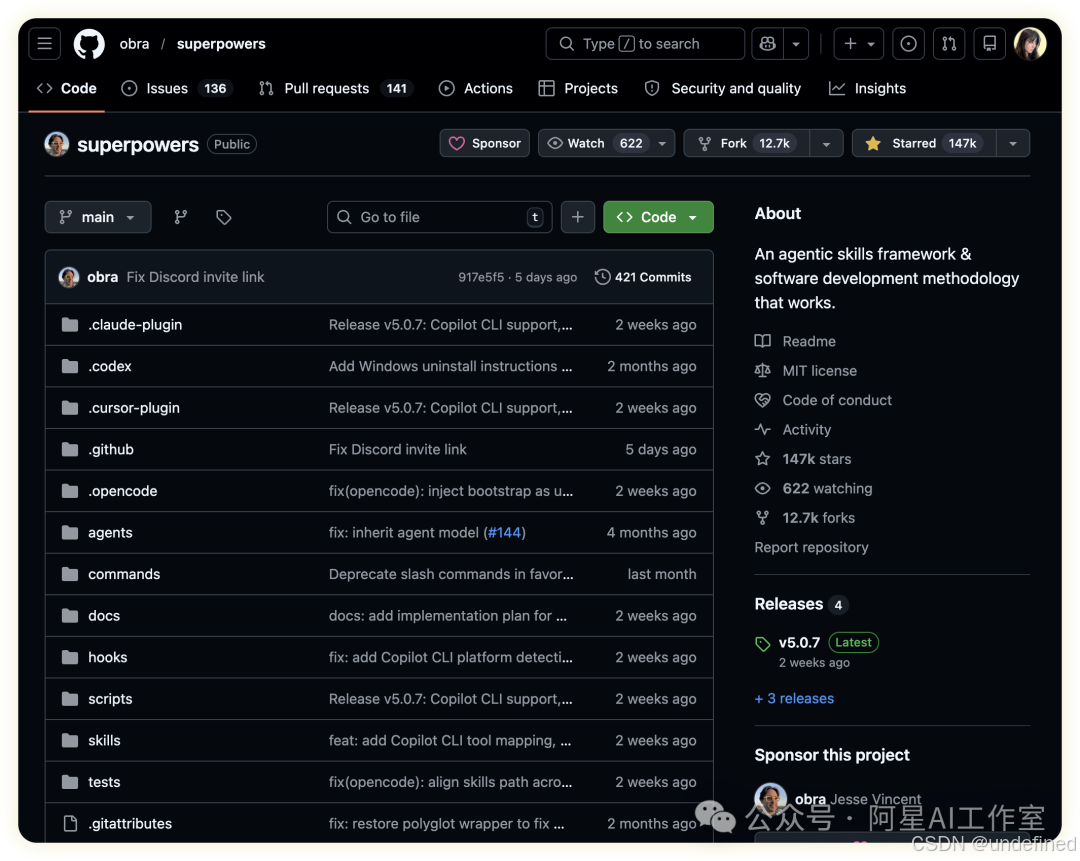This screenshot has height=861, width=1080.
Task: Toggle the Starred button to unstar
Action: [x=924, y=143]
